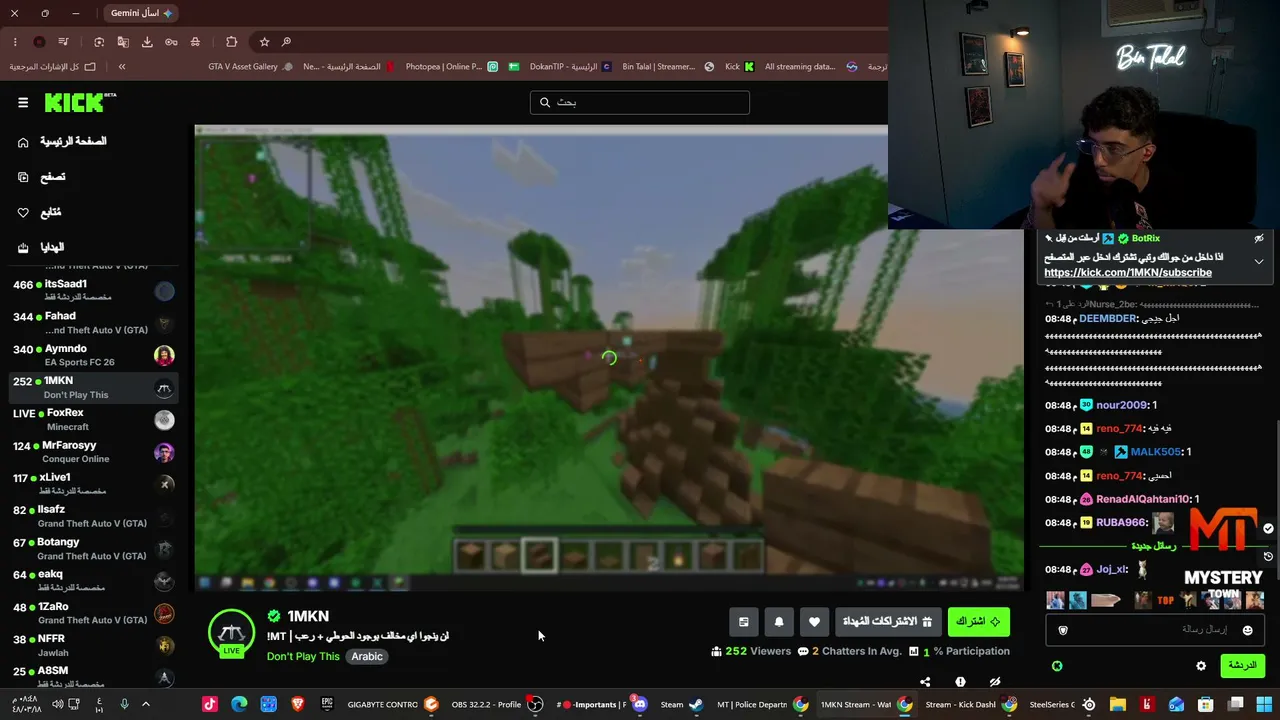Click MrFarosyy's avatar in the sidebar
Viewport: 1280px width, 720px height.
coord(165,452)
